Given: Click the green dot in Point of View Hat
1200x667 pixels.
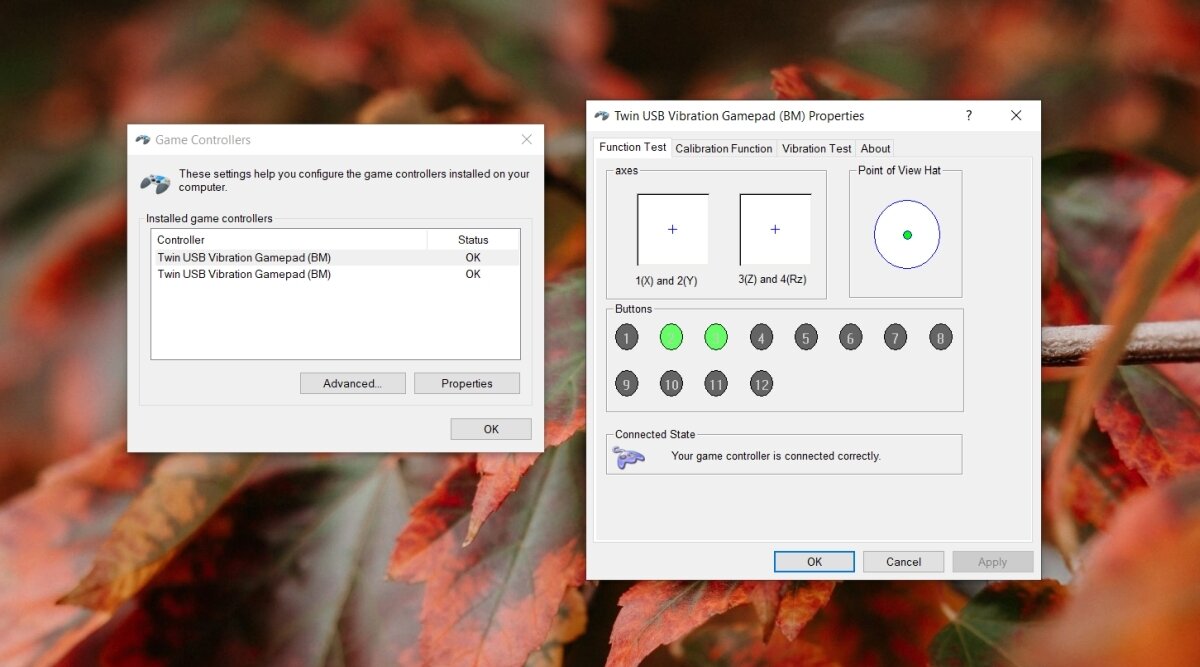Looking at the screenshot, I should coord(906,234).
